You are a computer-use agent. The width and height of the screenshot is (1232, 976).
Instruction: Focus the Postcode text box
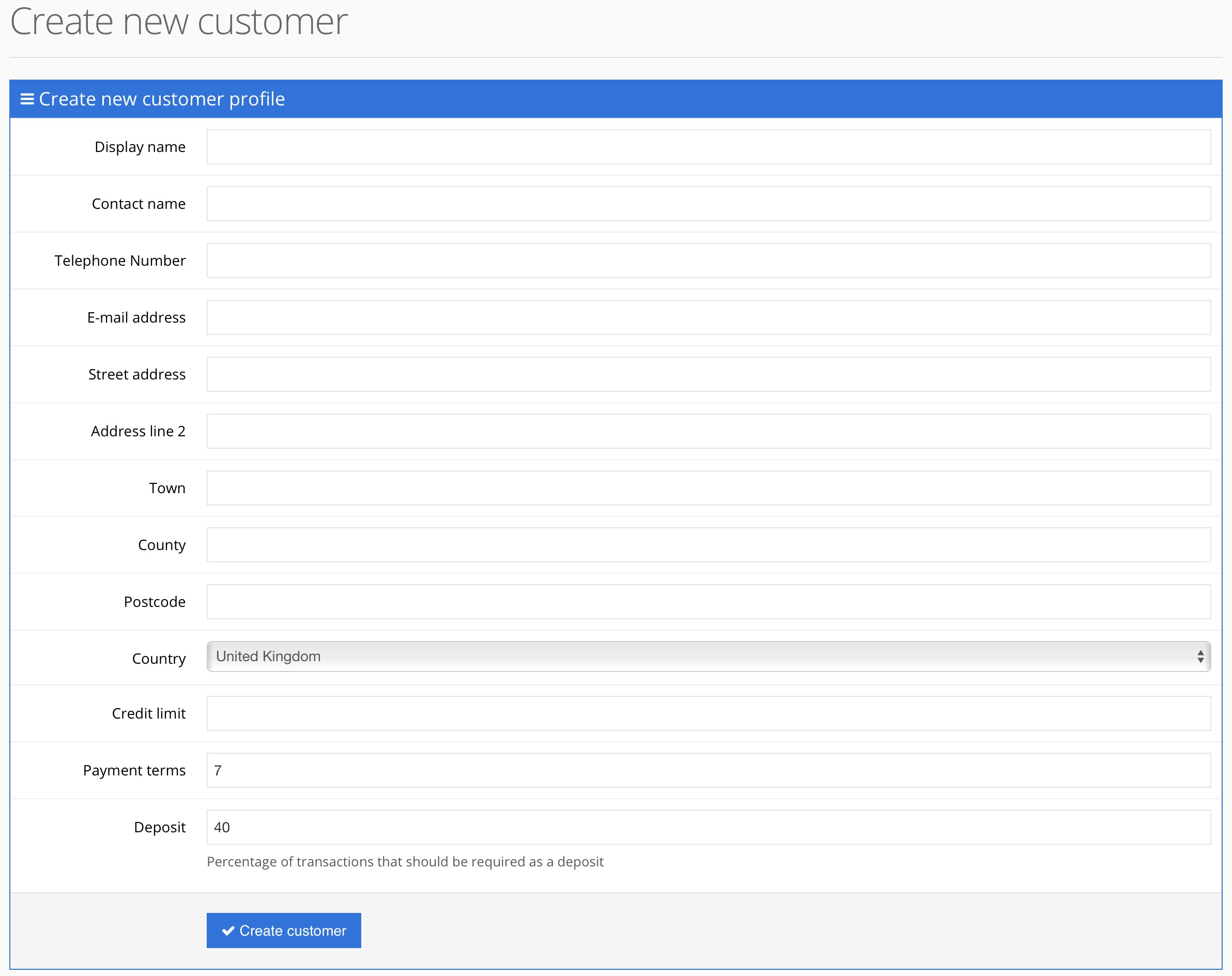[x=707, y=602]
